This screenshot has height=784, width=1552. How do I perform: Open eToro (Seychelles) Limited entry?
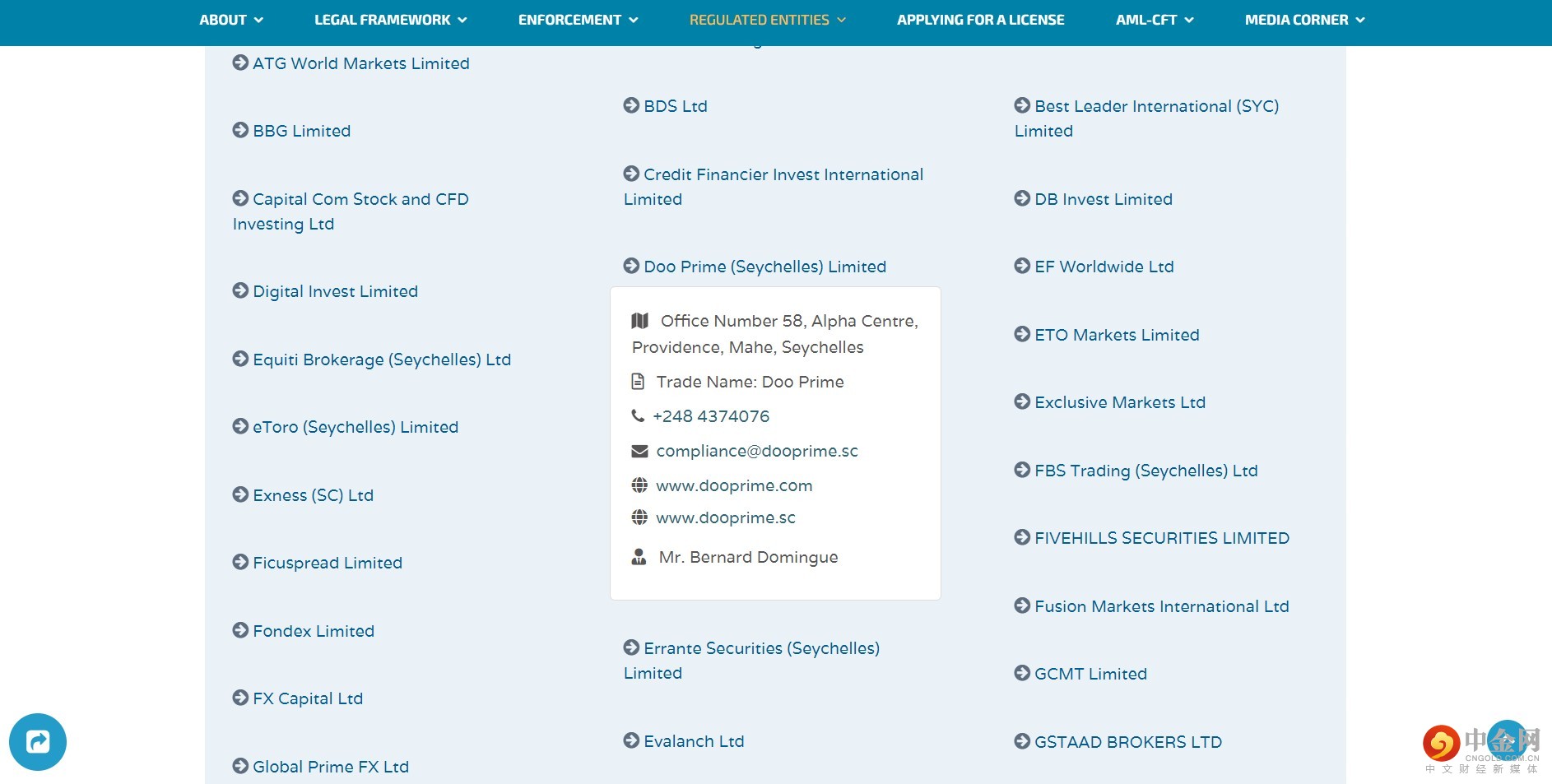tap(355, 427)
